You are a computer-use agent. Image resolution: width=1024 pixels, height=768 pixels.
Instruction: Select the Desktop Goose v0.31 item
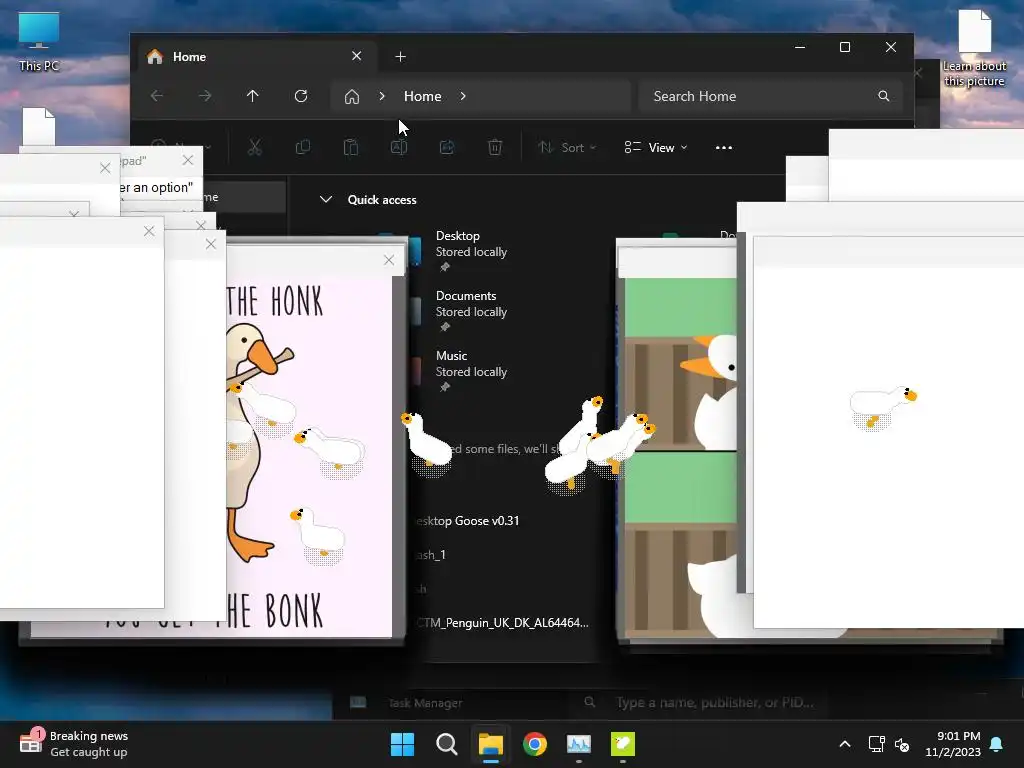click(469, 520)
